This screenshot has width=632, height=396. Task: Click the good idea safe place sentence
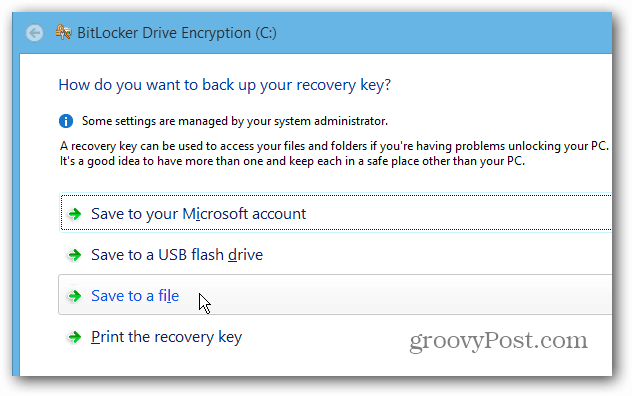click(293, 161)
